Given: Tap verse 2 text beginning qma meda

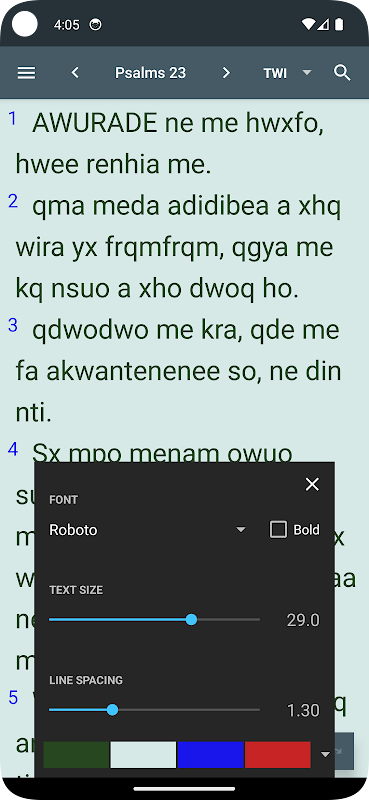Looking at the screenshot, I should pos(179,247).
